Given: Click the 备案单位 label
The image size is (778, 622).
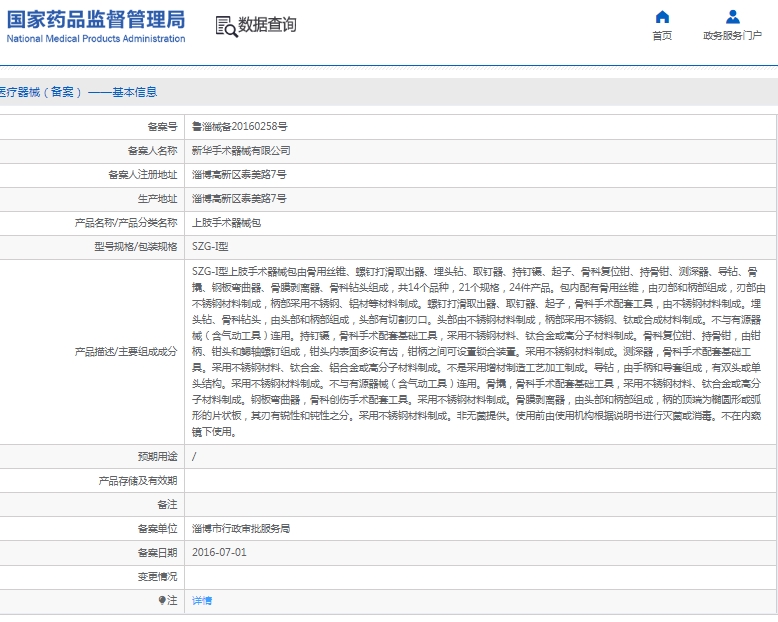Looking at the screenshot, I should point(157,528).
